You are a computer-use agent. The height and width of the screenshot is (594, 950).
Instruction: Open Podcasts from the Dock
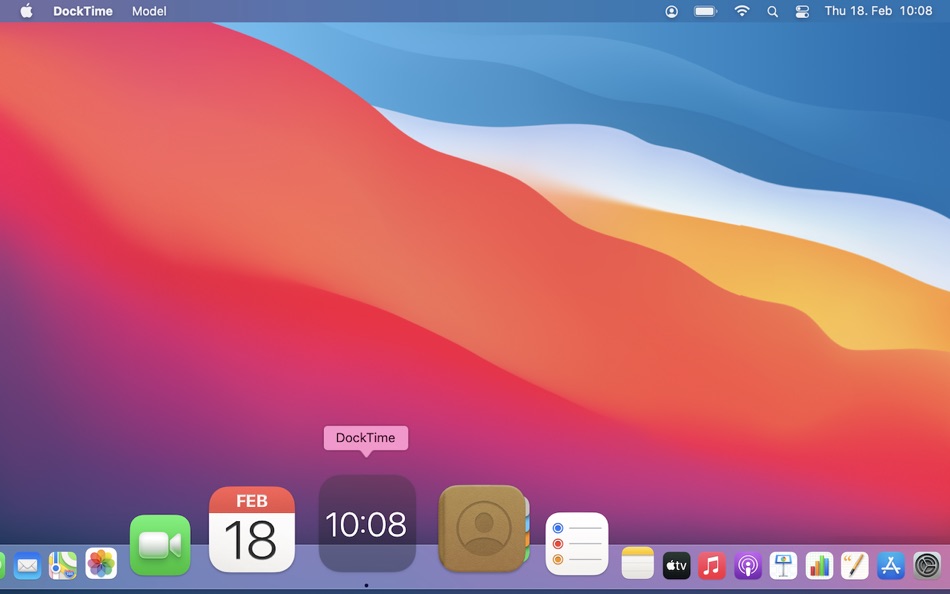point(748,565)
